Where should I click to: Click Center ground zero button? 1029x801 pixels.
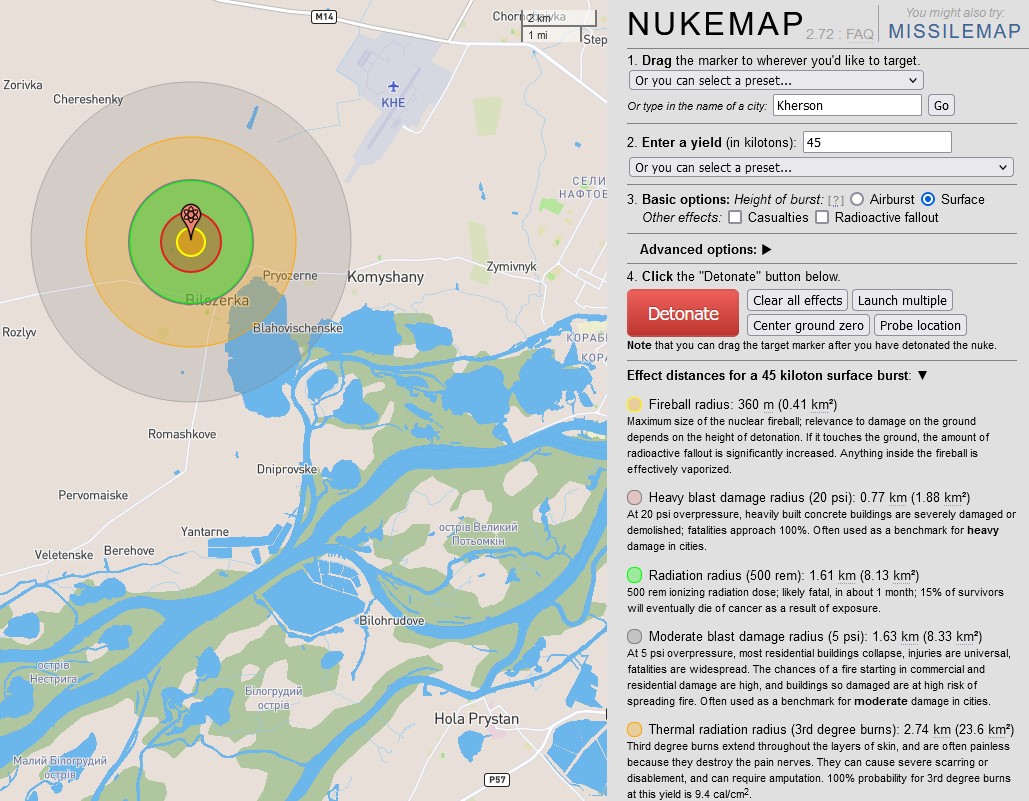[x=808, y=325]
